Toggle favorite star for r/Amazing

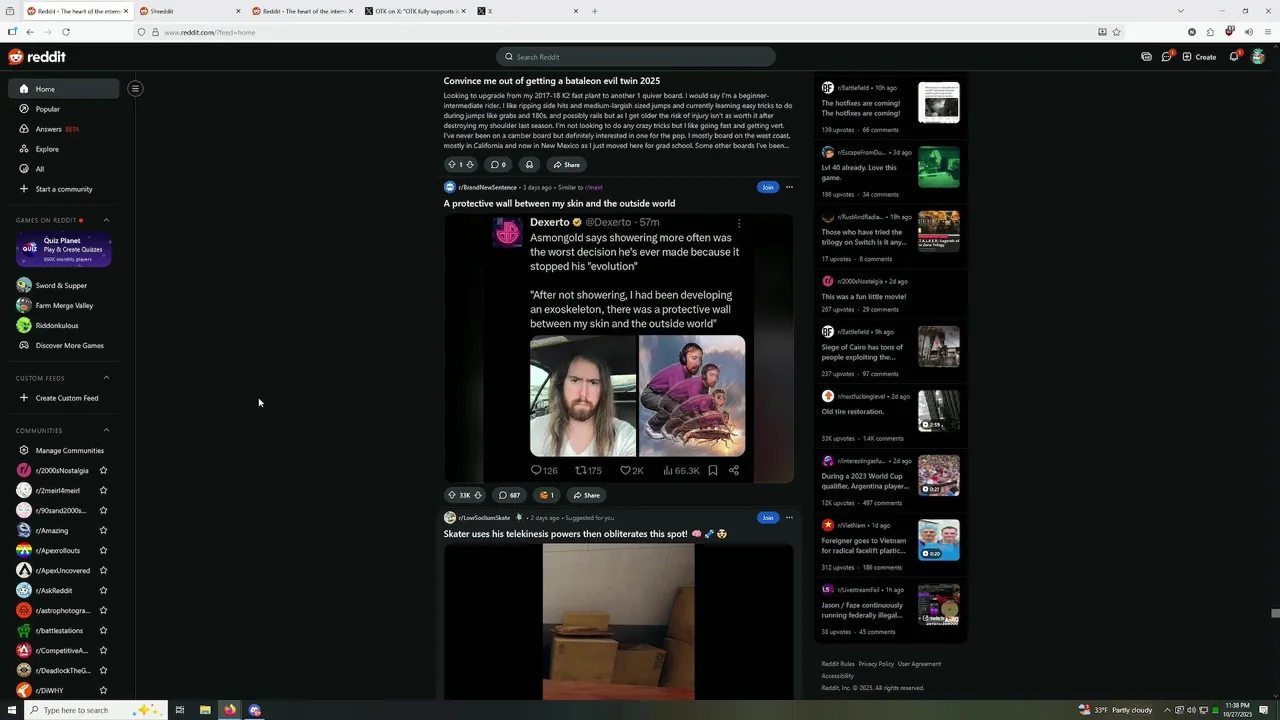tap(103, 530)
